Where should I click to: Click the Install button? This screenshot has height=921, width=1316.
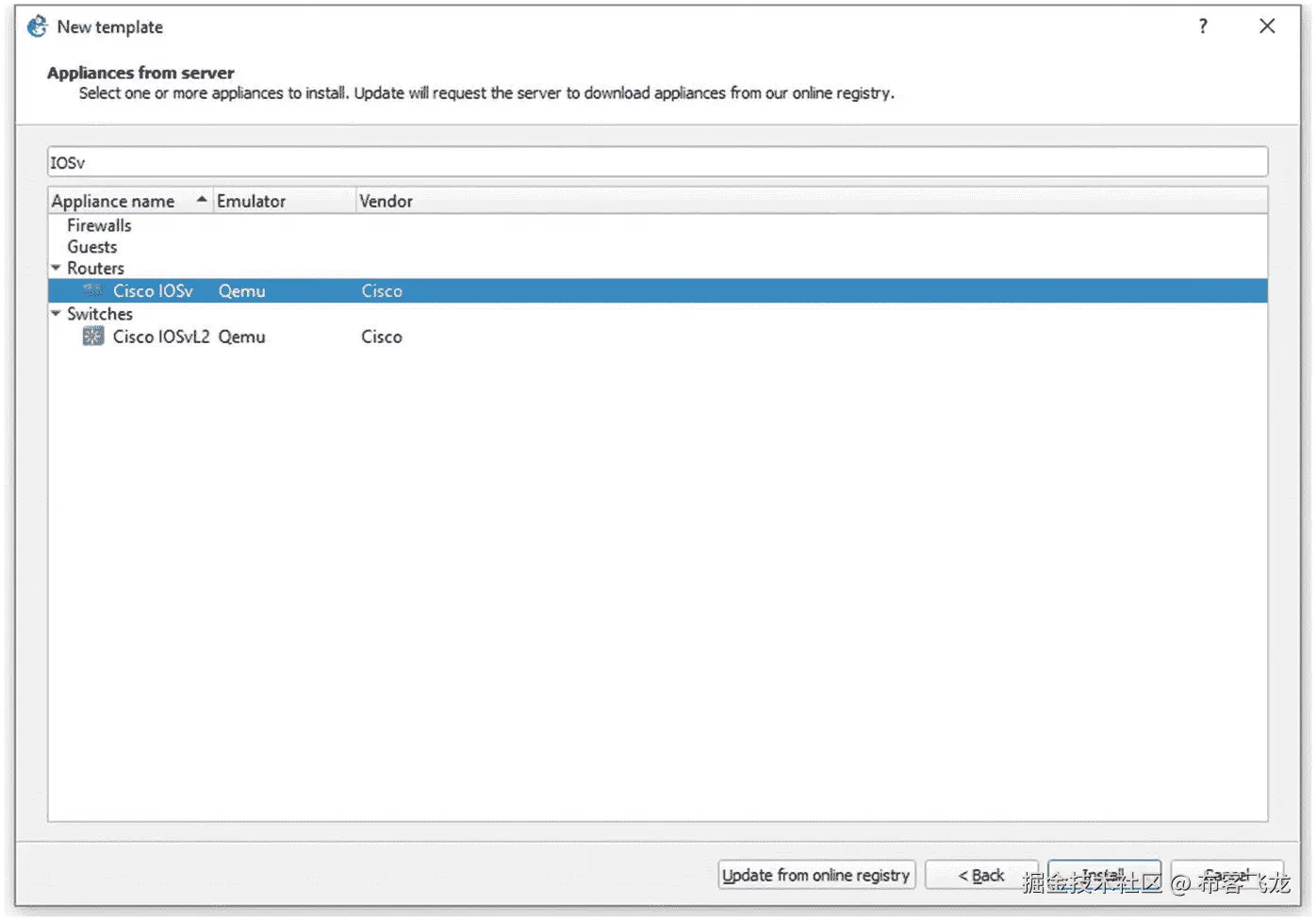point(1104,875)
